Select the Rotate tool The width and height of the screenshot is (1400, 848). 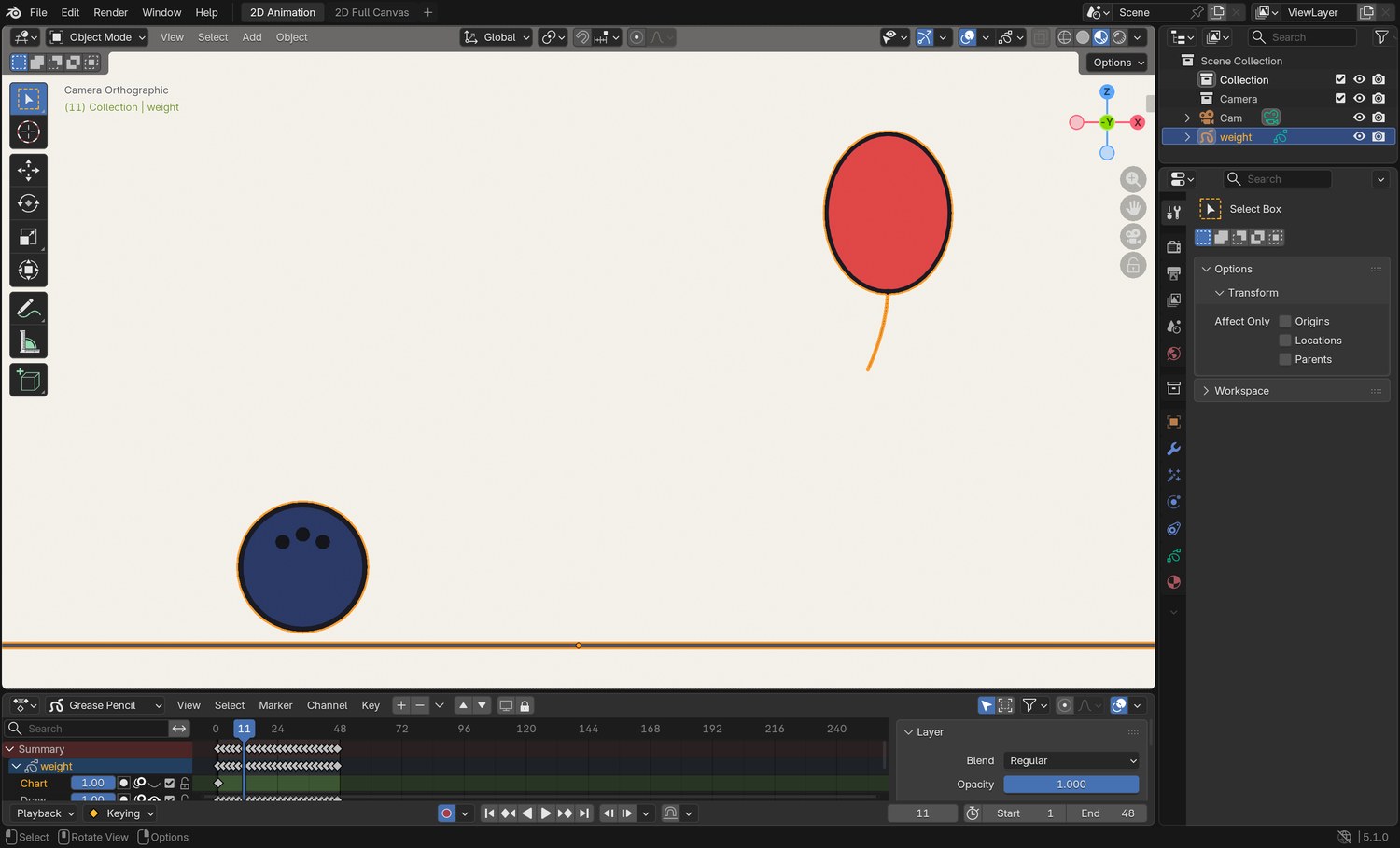coord(28,203)
